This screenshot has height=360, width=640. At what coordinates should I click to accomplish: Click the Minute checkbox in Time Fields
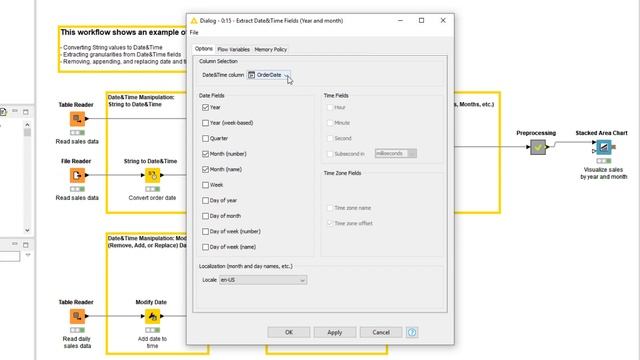pyautogui.click(x=330, y=123)
